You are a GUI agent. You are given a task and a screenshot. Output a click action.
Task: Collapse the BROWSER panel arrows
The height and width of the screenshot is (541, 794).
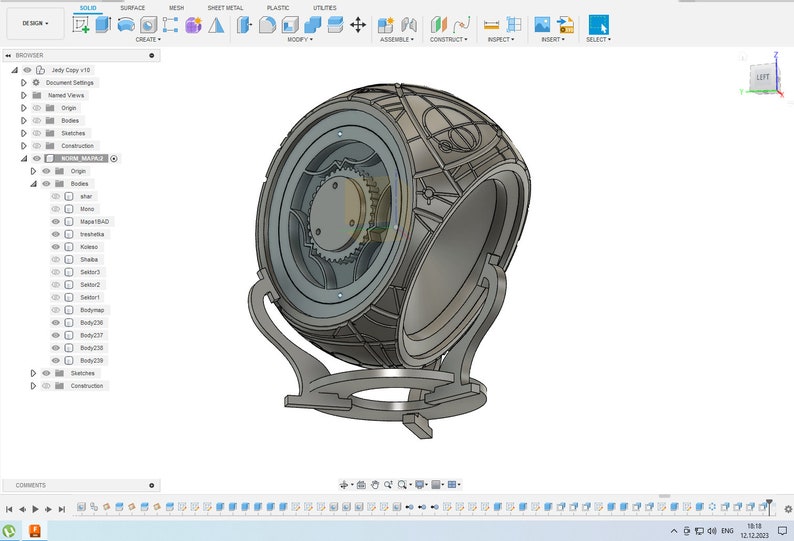(x=8, y=55)
